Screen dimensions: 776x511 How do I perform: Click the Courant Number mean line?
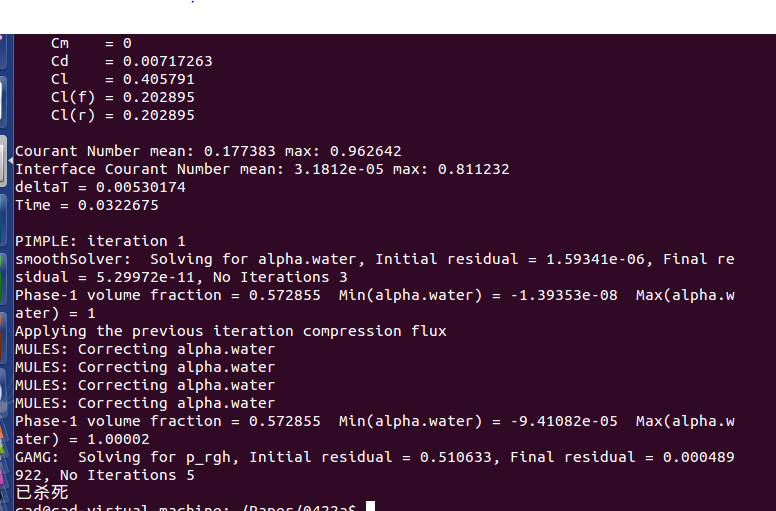click(x=208, y=151)
